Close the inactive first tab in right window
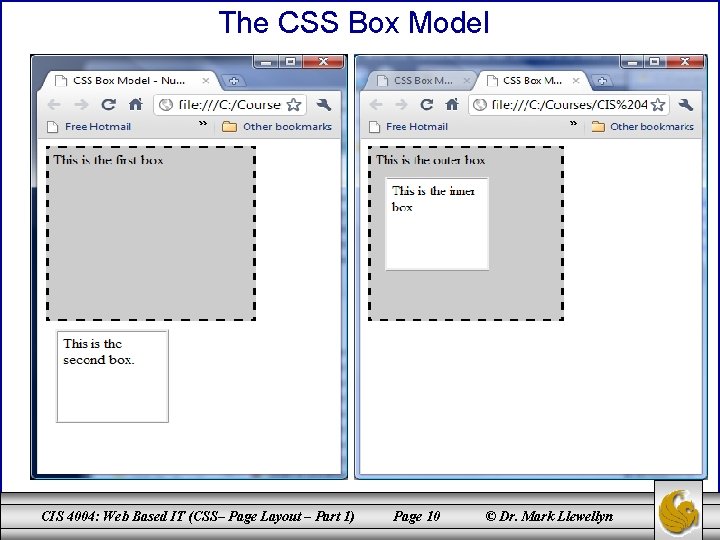This screenshot has height=540, width=720. (x=467, y=81)
